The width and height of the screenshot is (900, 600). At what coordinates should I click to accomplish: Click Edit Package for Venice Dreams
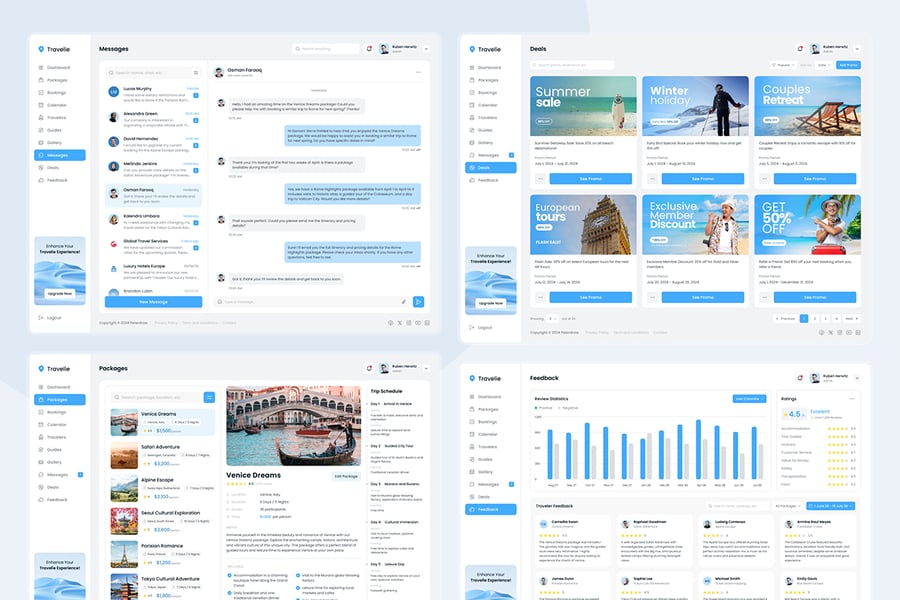click(346, 476)
